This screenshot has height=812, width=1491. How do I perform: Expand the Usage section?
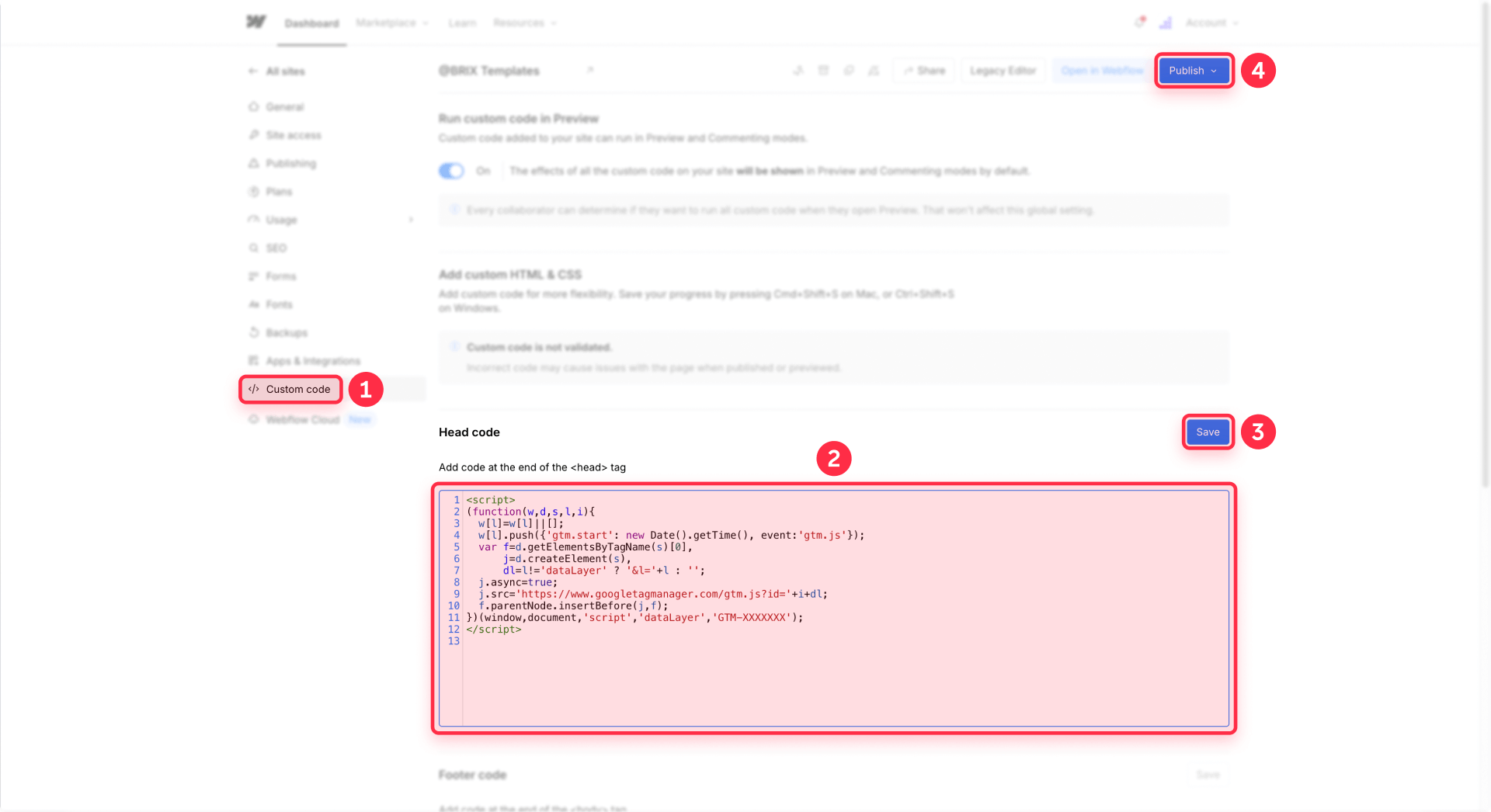(412, 220)
